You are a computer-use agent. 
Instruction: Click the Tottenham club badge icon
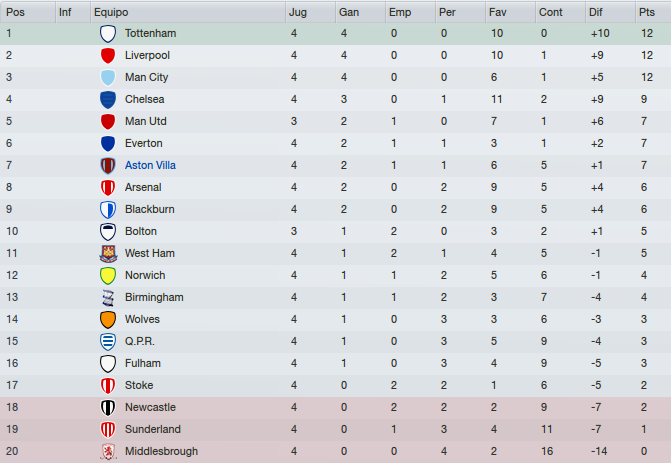[108, 33]
